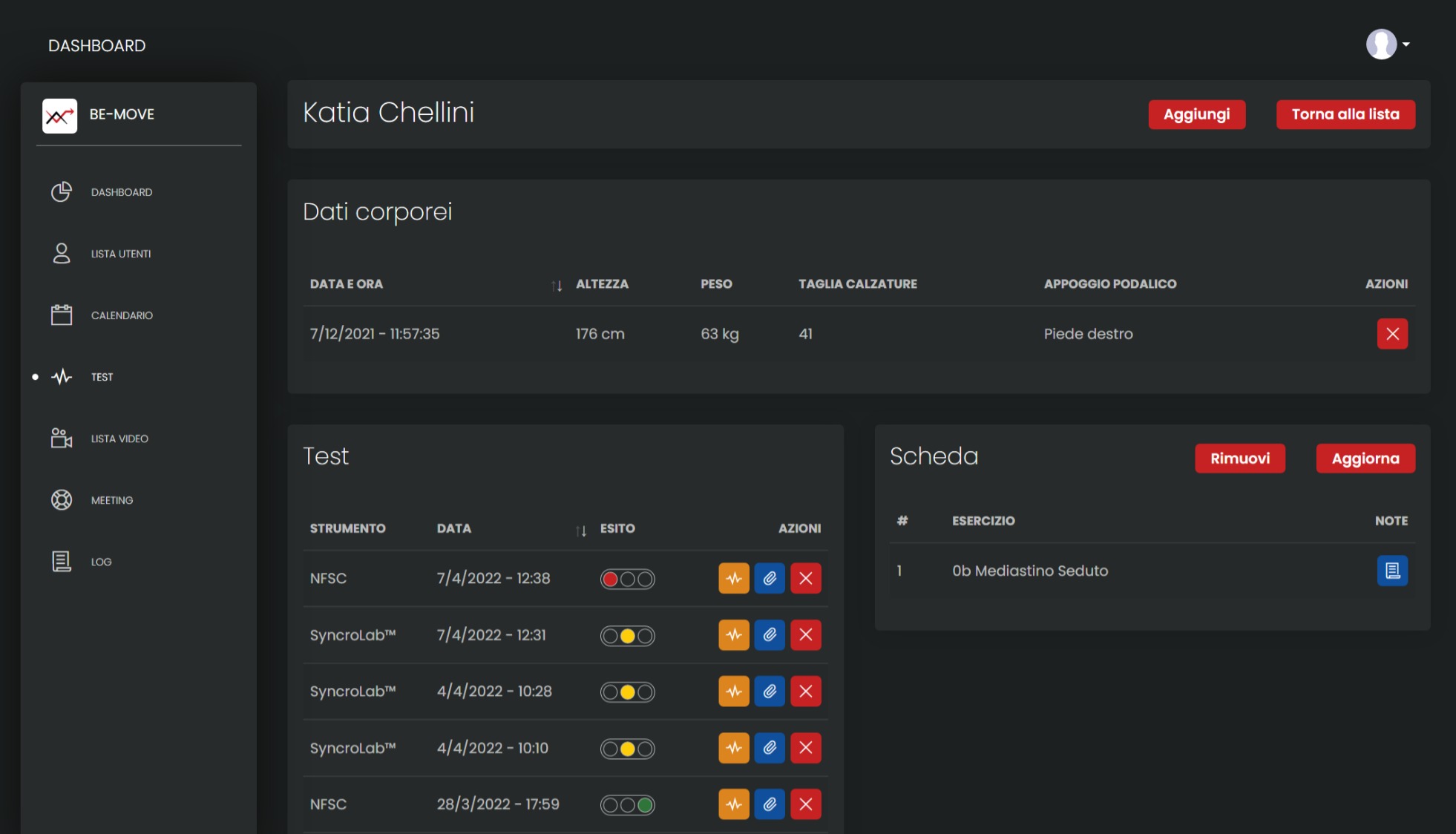Click the BE-MOVE logo icon
1456x834 pixels.
(59, 115)
